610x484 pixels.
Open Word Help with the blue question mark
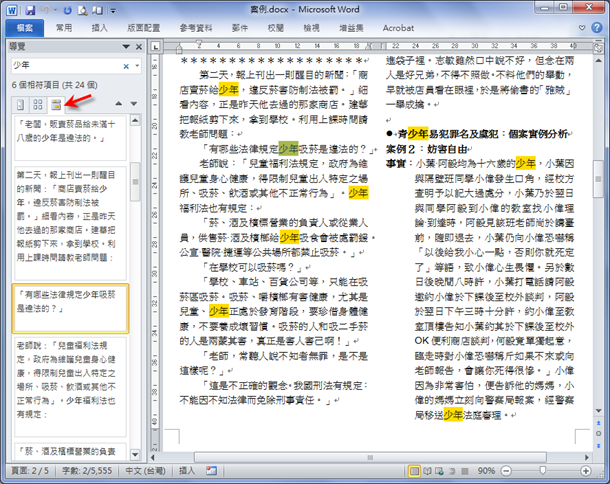pos(597,28)
